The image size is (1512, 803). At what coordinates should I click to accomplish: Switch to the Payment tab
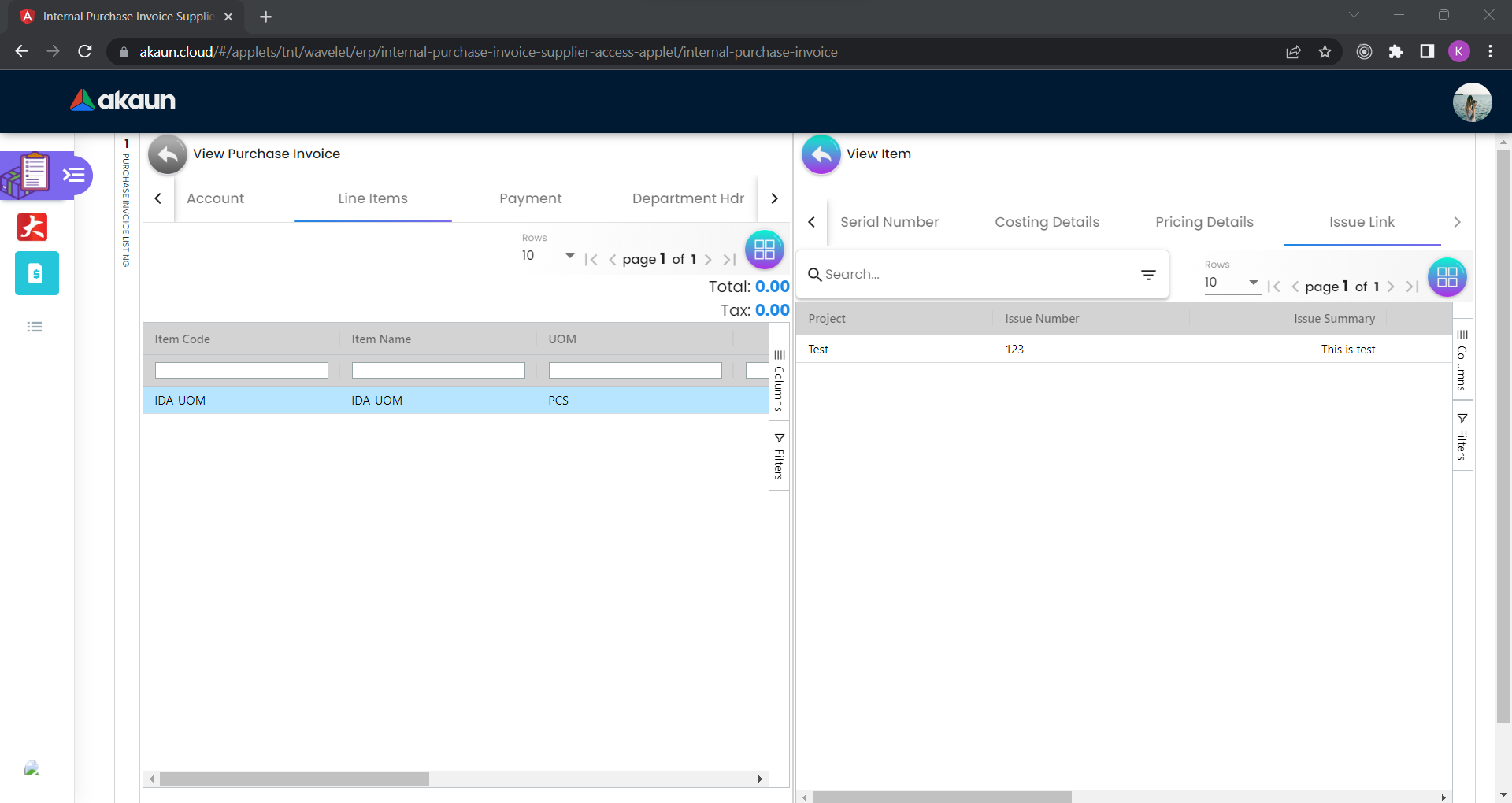coord(530,198)
